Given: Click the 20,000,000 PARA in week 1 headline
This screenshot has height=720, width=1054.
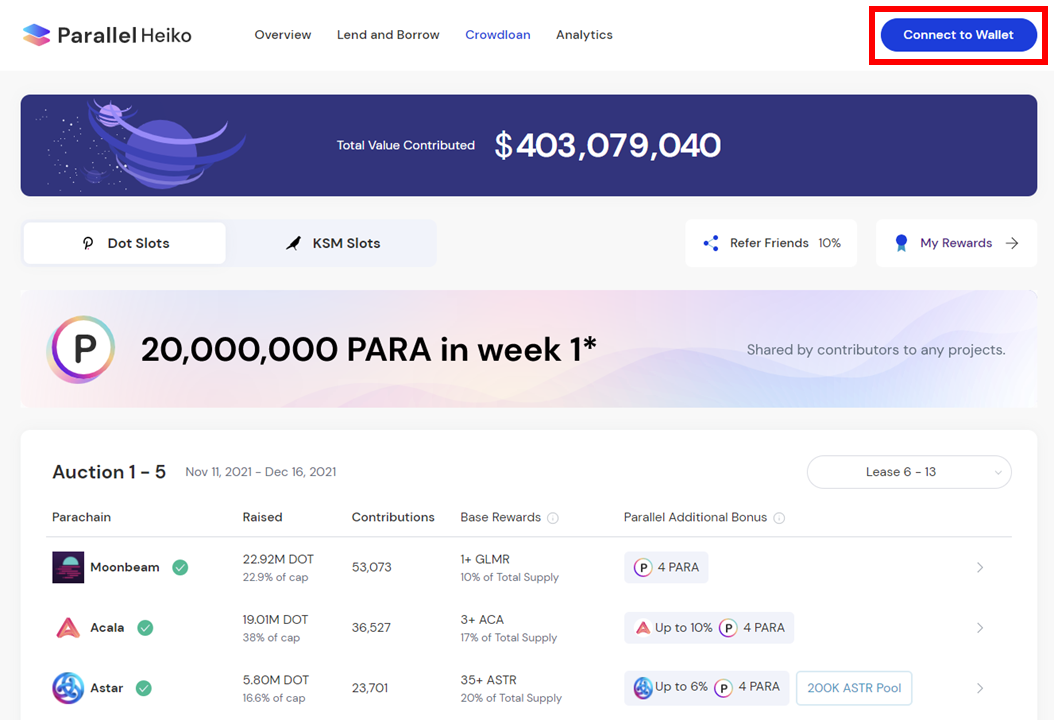Looking at the screenshot, I should (x=368, y=350).
